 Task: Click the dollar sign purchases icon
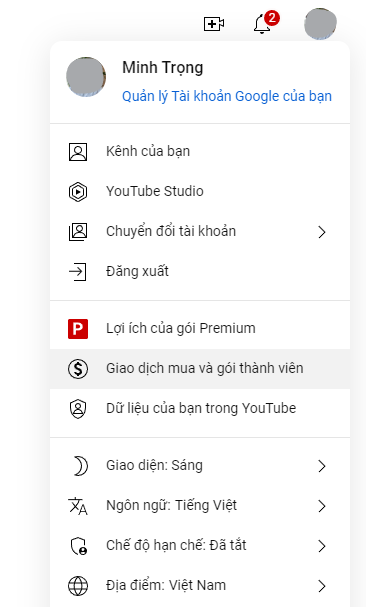78,369
